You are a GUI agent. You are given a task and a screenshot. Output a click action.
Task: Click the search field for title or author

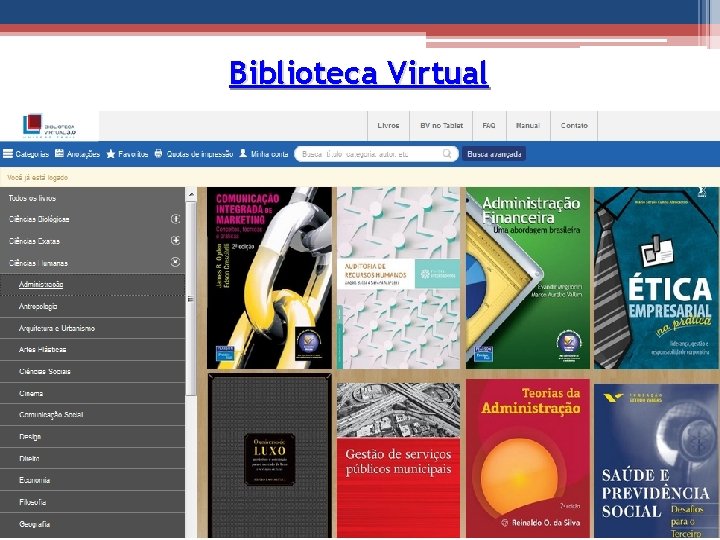(x=376, y=154)
